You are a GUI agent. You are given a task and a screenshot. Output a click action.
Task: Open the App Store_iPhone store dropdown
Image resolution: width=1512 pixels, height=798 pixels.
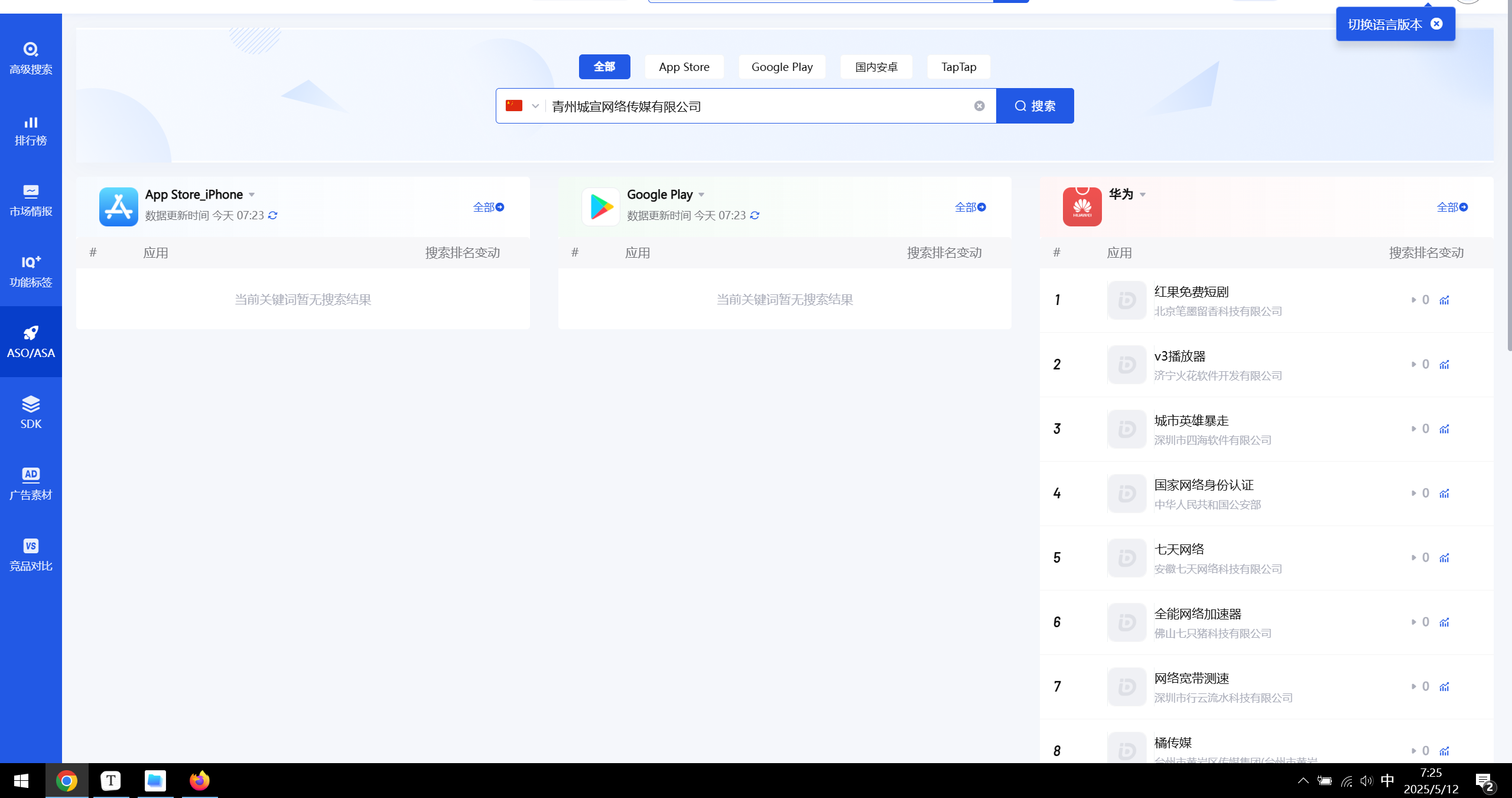click(x=251, y=194)
